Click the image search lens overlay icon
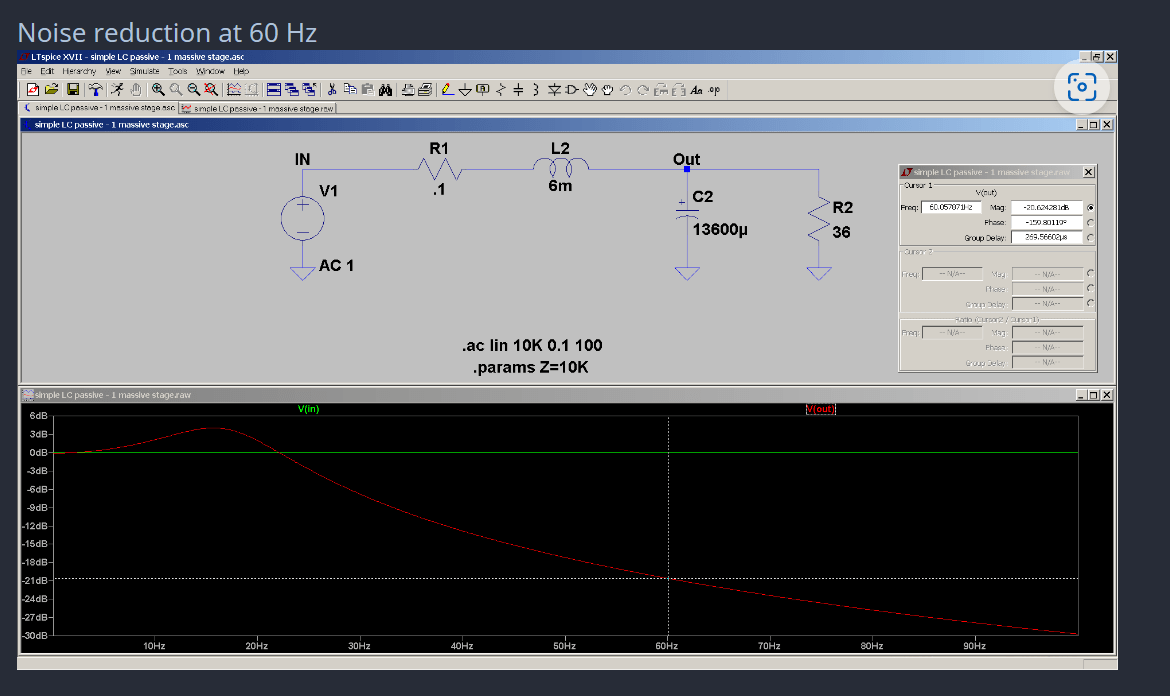The width and height of the screenshot is (1170, 696). [1081, 87]
